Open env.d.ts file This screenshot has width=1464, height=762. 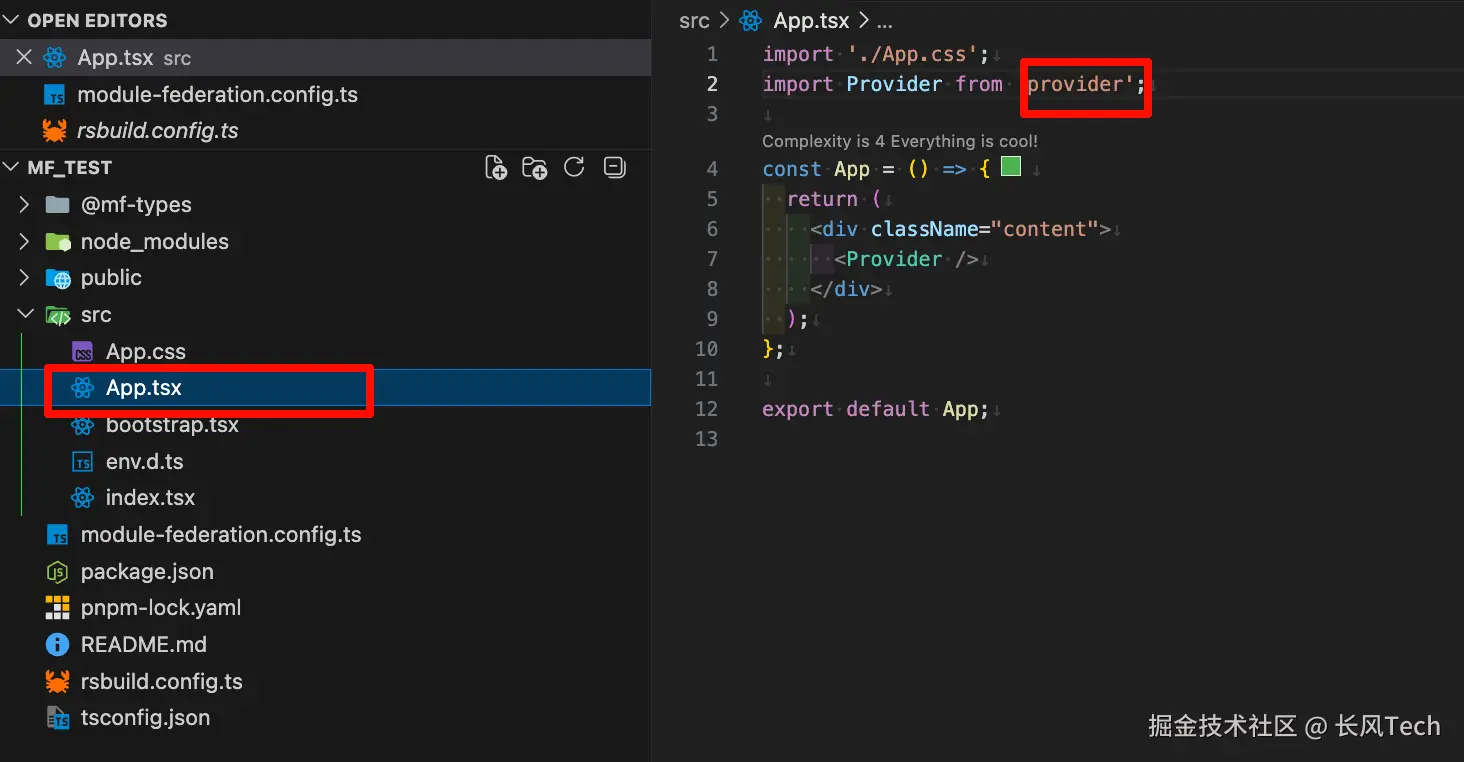[x=325, y=462]
